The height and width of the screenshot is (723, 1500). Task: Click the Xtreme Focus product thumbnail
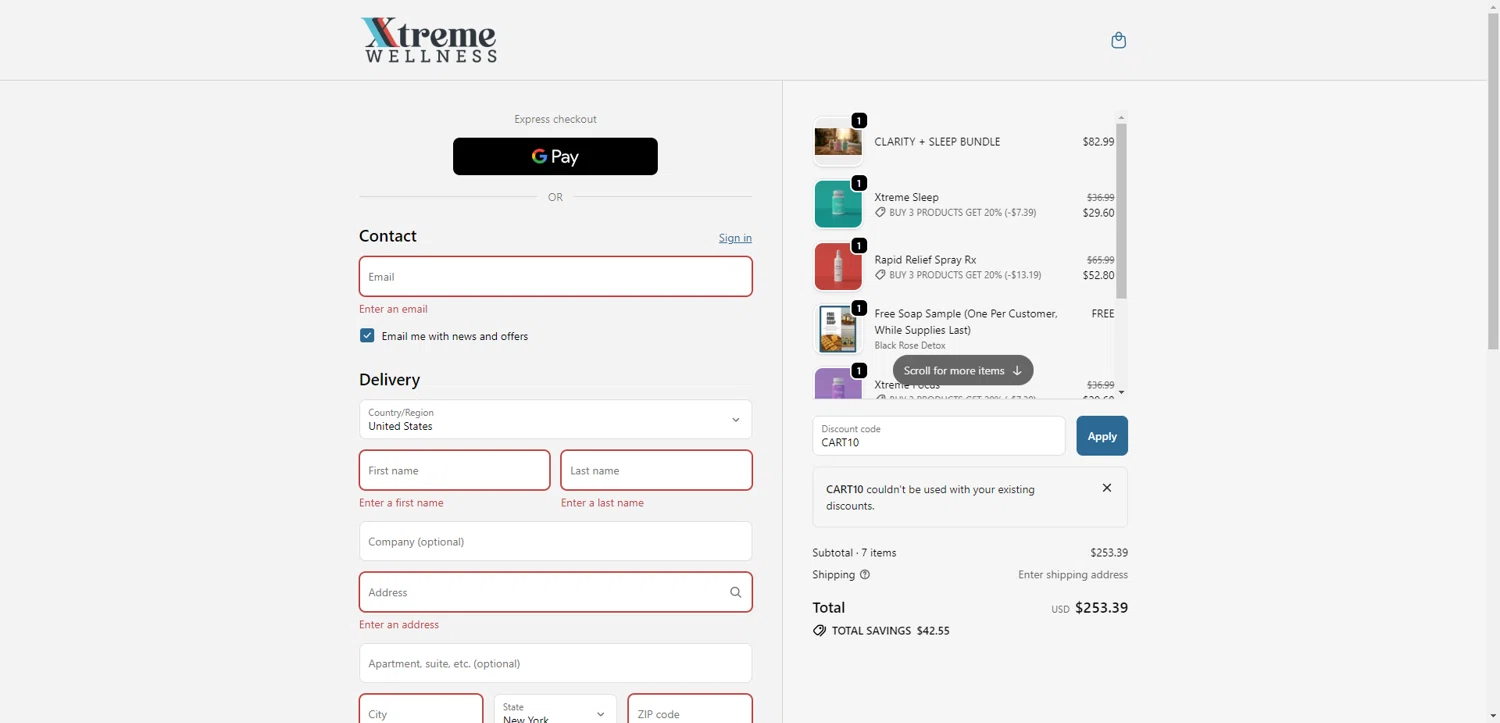click(838, 384)
